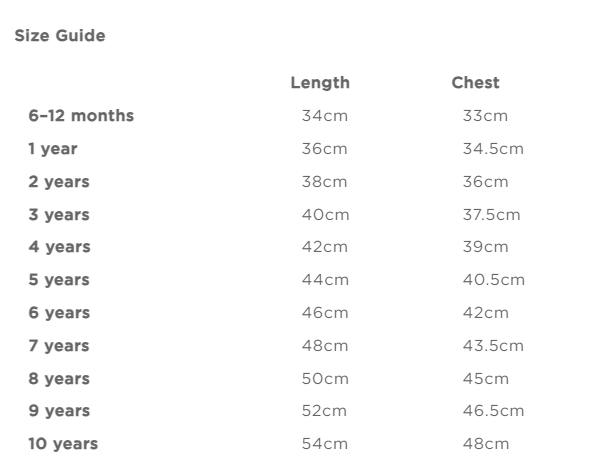Click the 33cm chest value

pyautogui.click(x=485, y=116)
